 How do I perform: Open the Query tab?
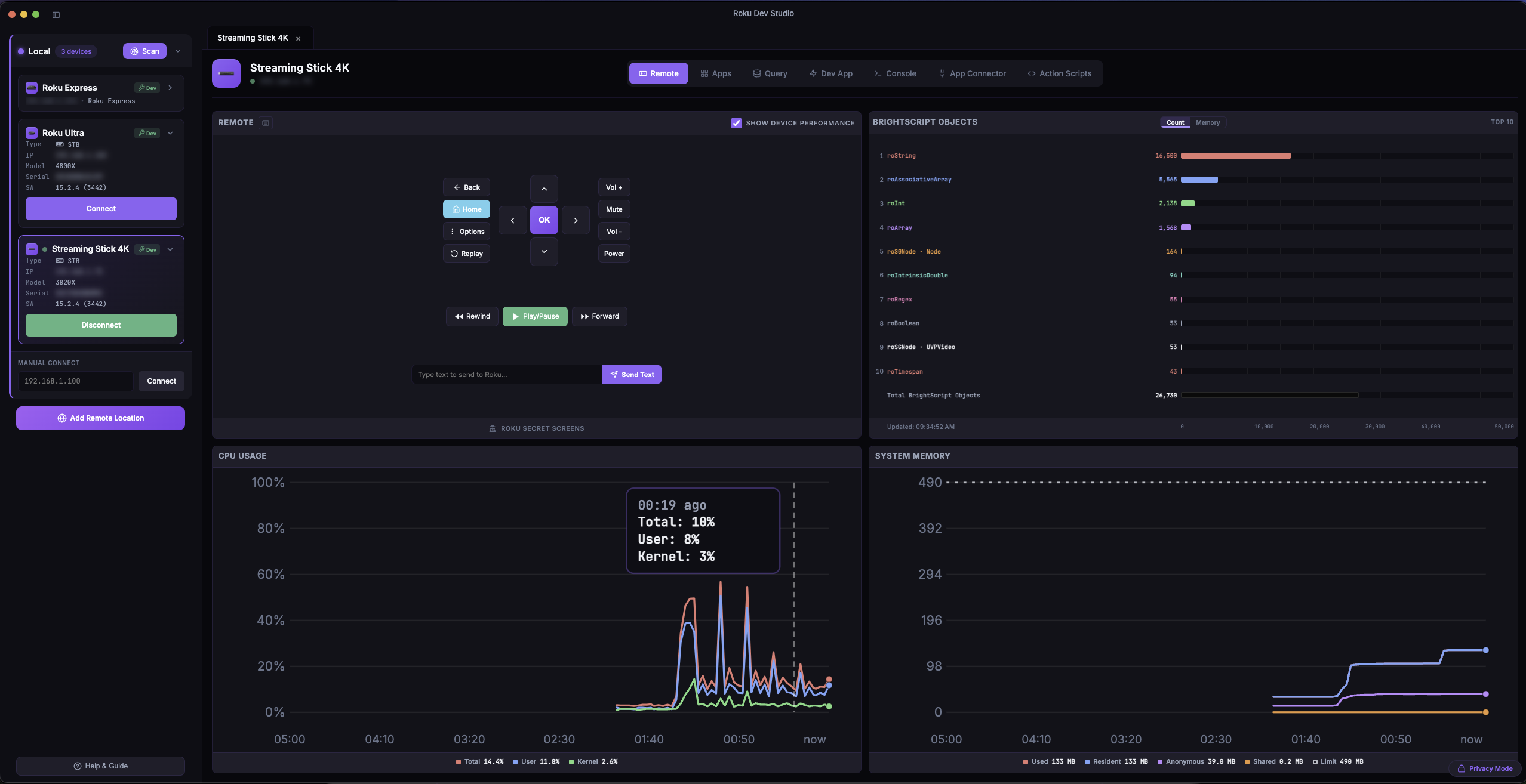point(770,73)
